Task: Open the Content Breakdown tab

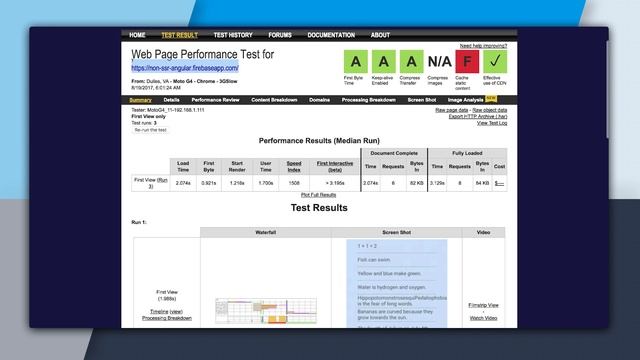Action: click(x=274, y=100)
